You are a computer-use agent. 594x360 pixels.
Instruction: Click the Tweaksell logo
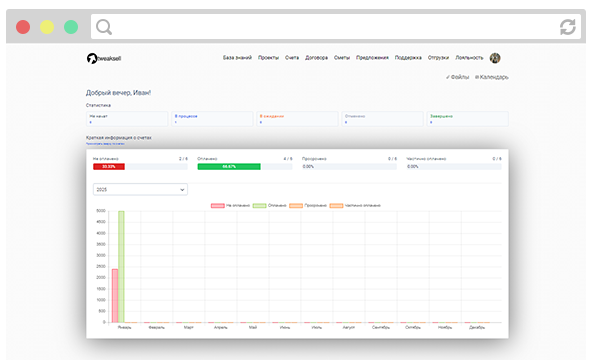tap(104, 58)
